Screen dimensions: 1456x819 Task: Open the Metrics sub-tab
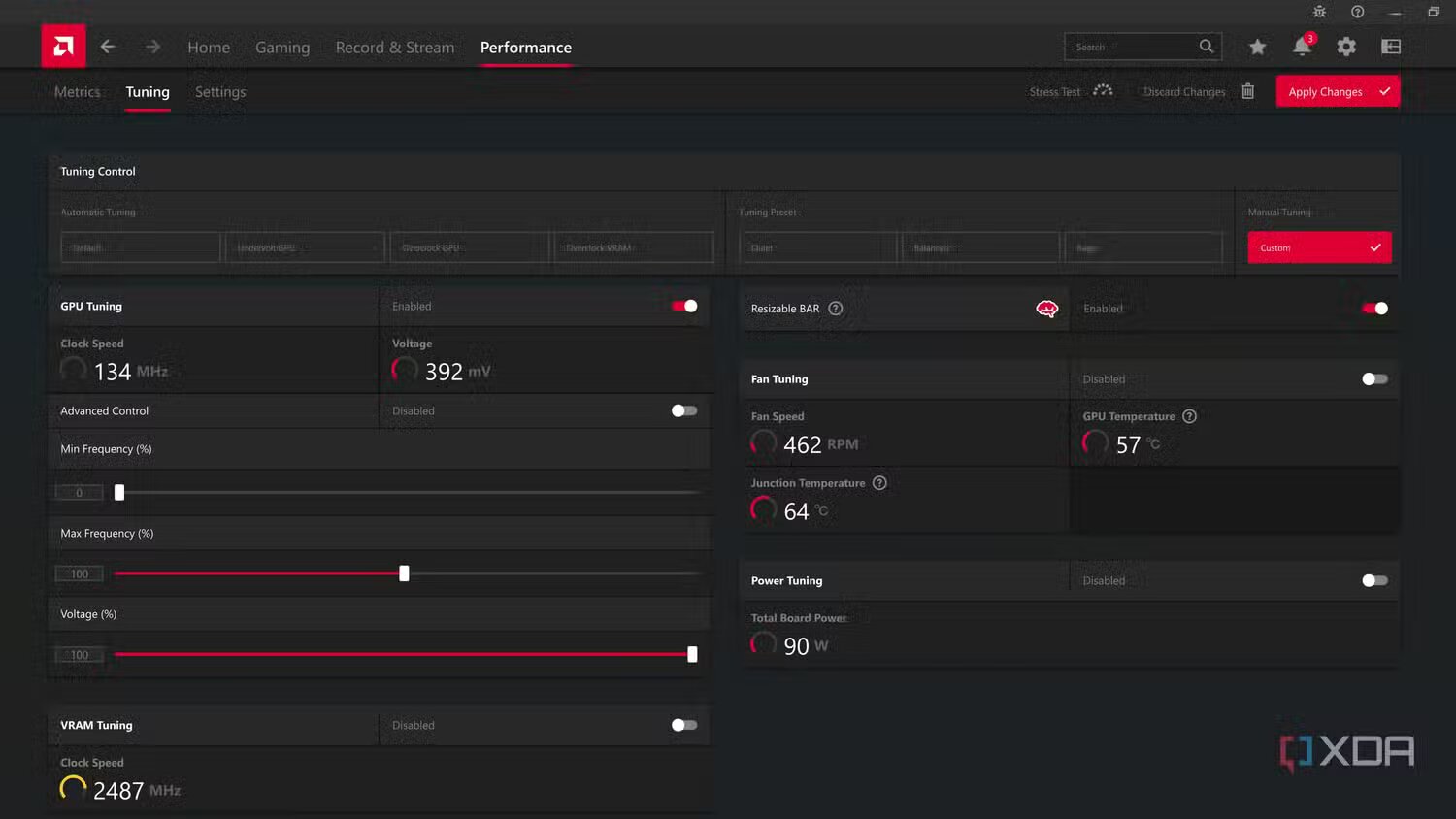[x=78, y=92]
